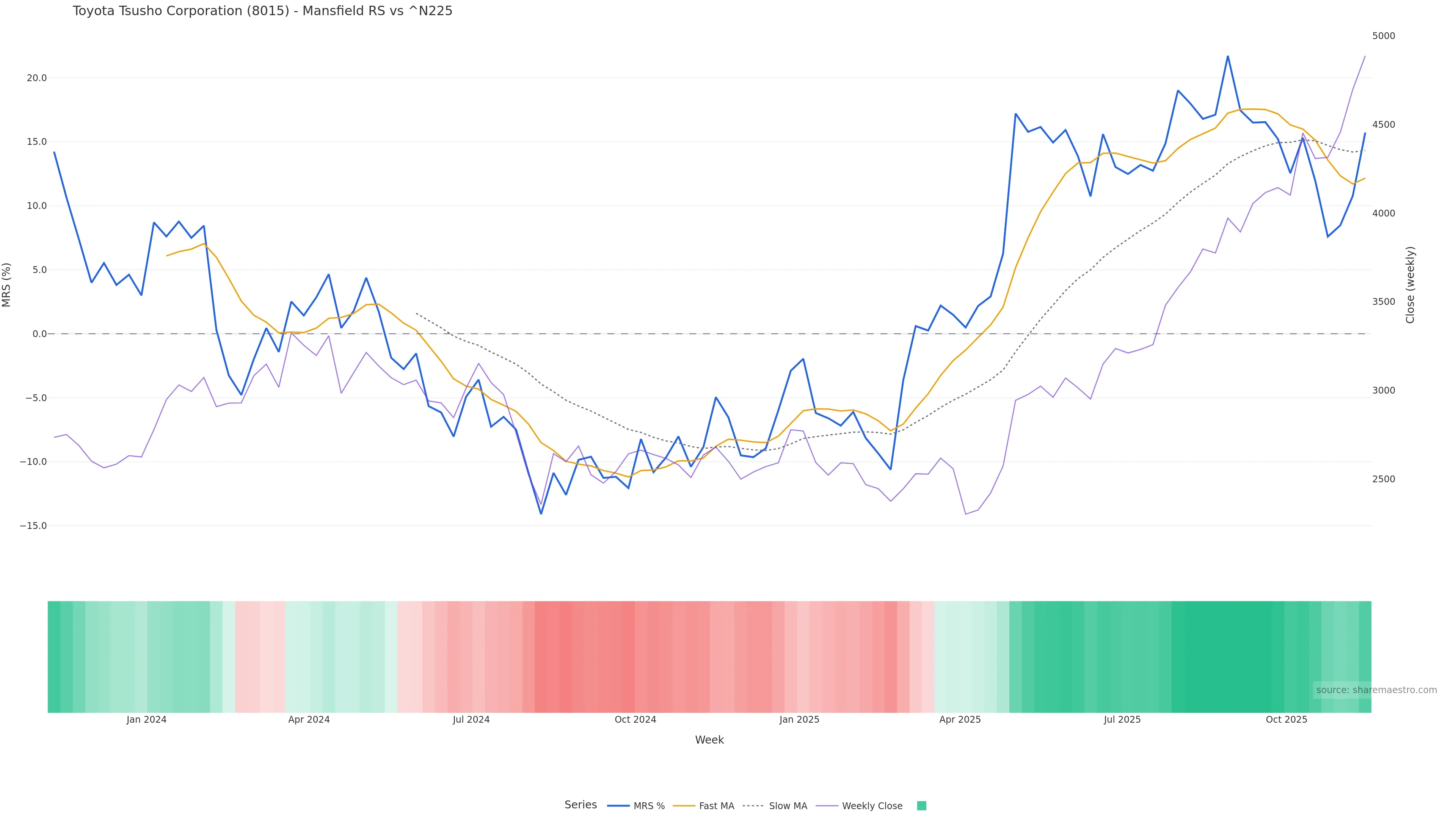Click the Toyota Tsusho chart title

262,11
